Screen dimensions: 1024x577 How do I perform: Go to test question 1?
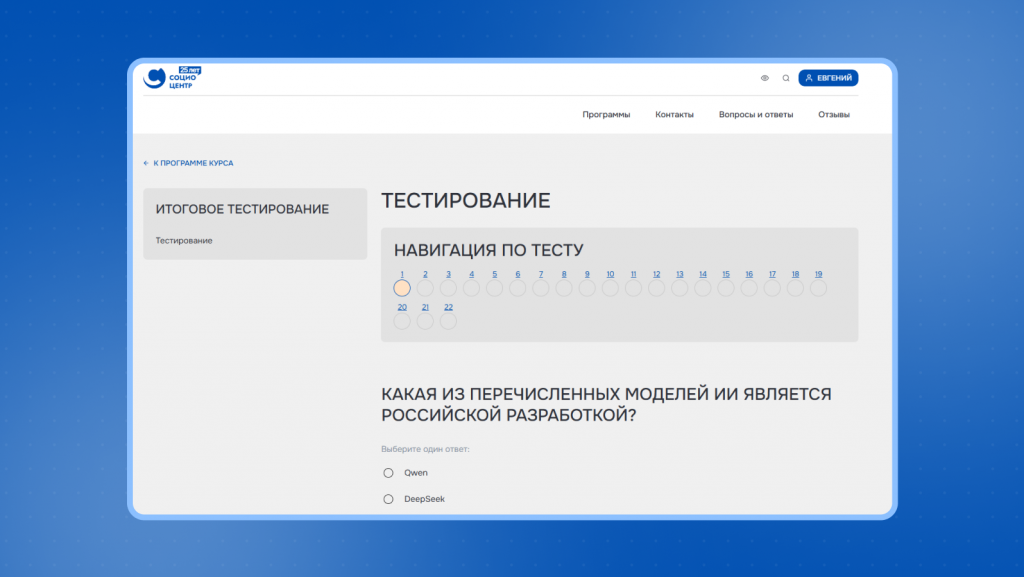pos(402,274)
